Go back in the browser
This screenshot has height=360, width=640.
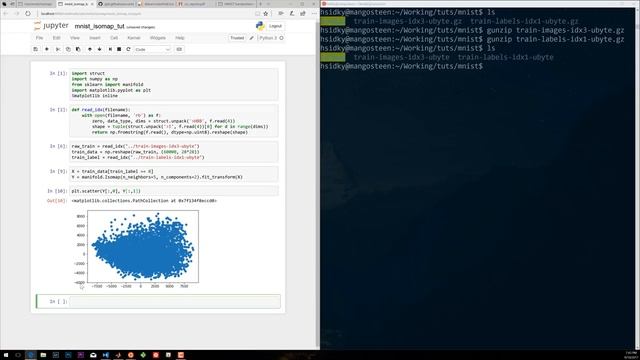pyautogui.click(x=6, y=13)
